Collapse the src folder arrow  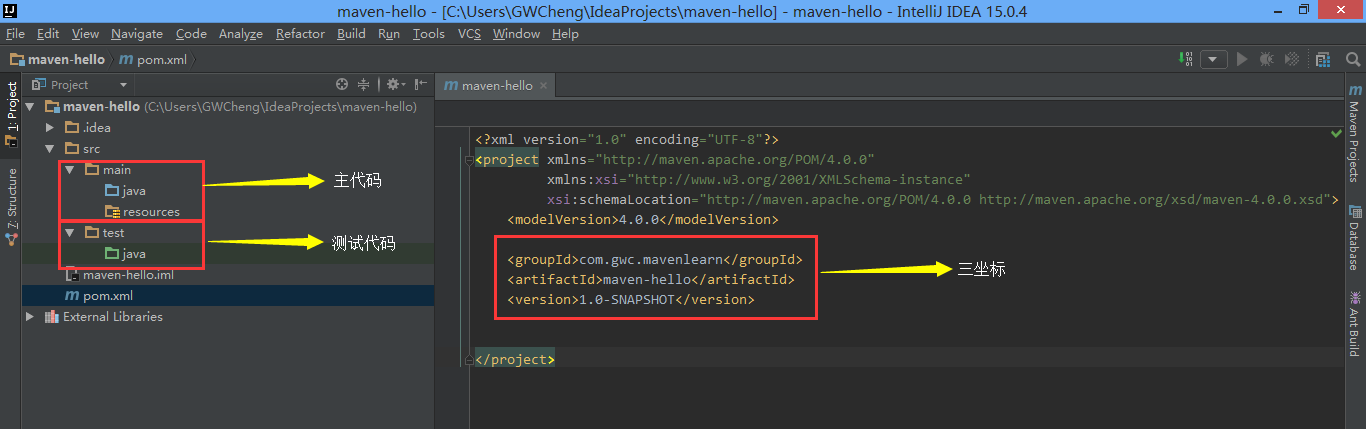tap(50, 149)
